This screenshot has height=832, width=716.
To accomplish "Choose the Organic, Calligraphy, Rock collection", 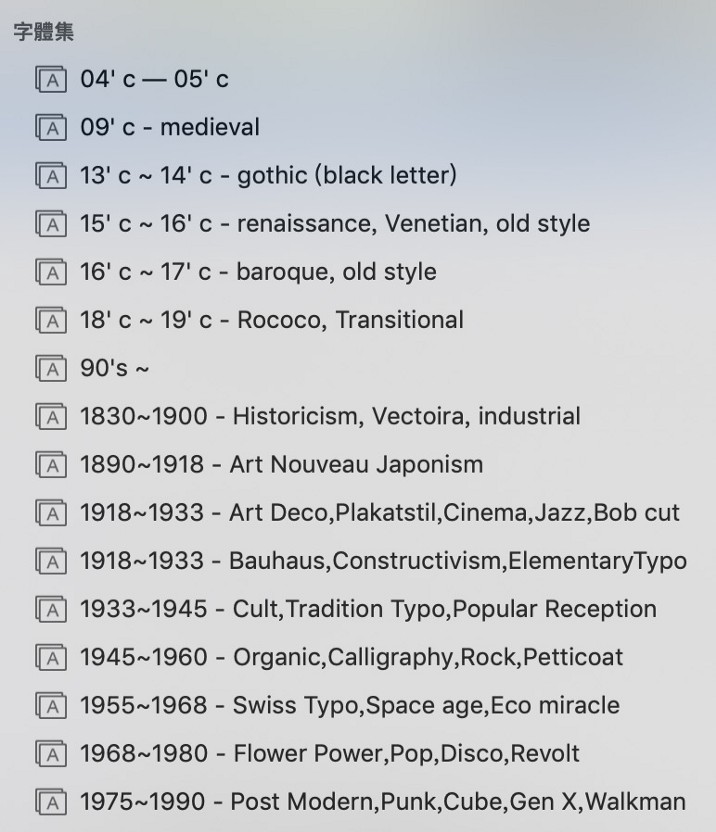I will coord(351,657).
